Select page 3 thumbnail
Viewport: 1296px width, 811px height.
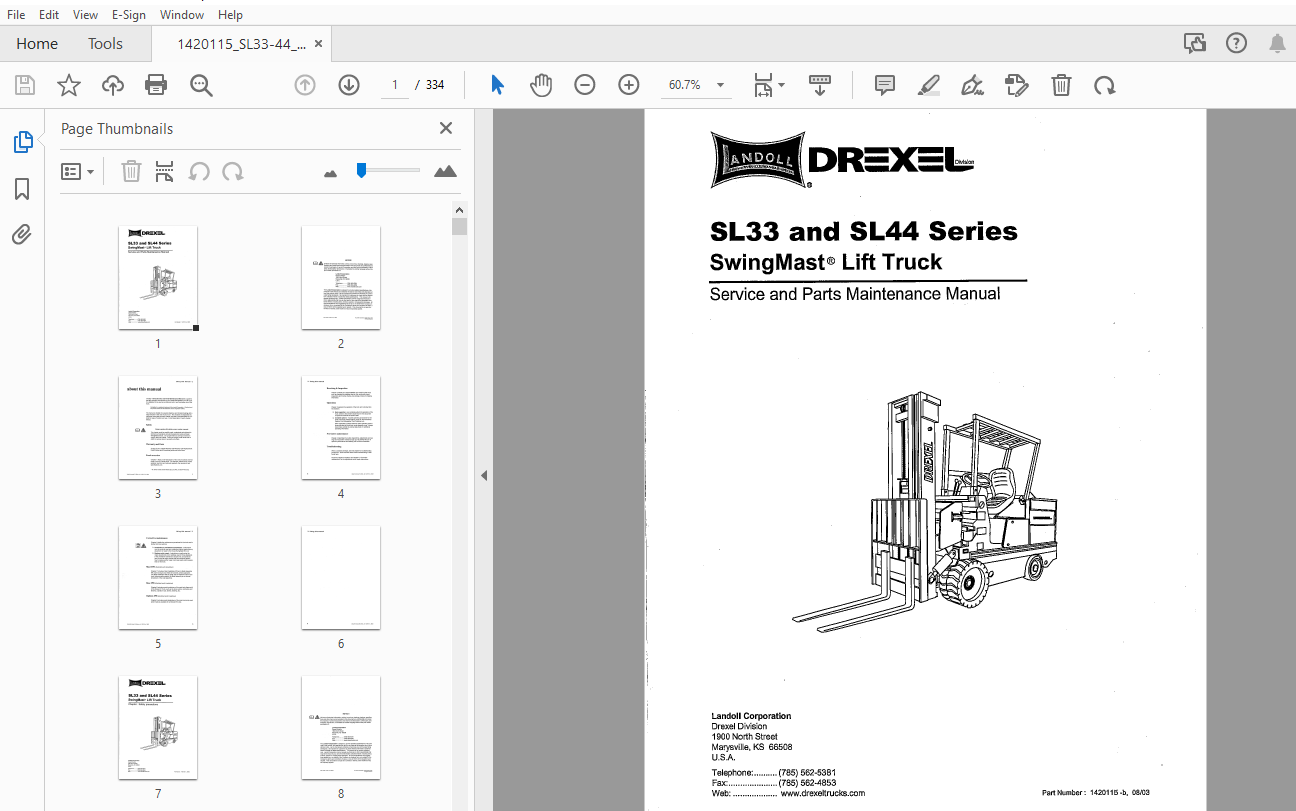158,427
